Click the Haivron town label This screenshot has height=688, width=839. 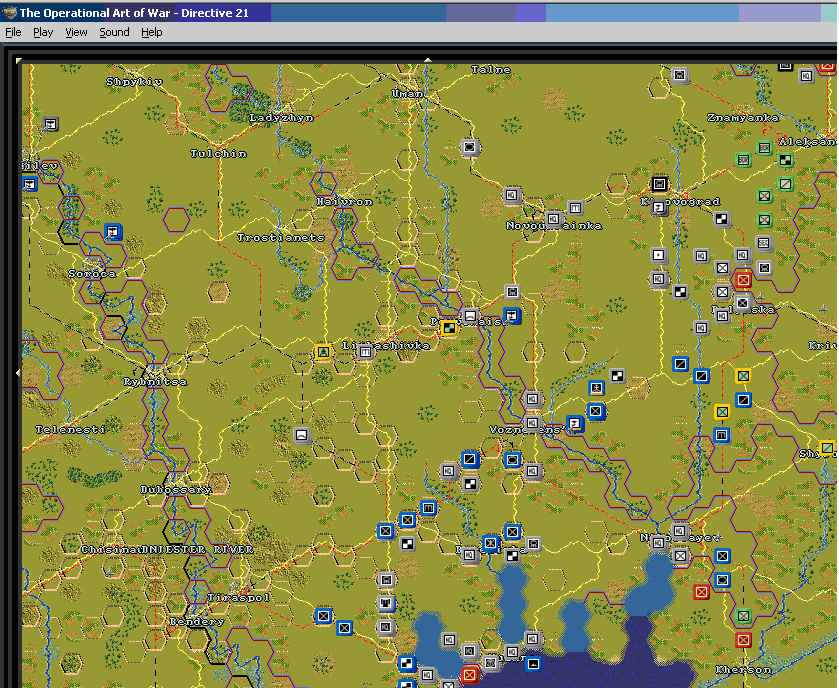344,202
